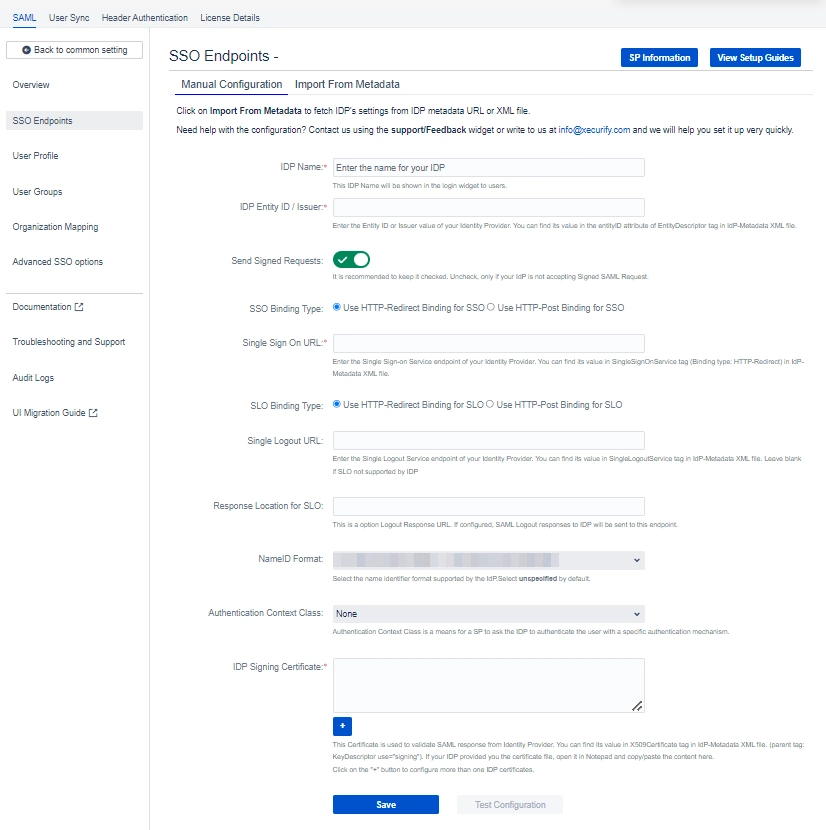This screenshot has width=826, height=830.
Task: Click the View Setup Guides button
Action: 755,58
